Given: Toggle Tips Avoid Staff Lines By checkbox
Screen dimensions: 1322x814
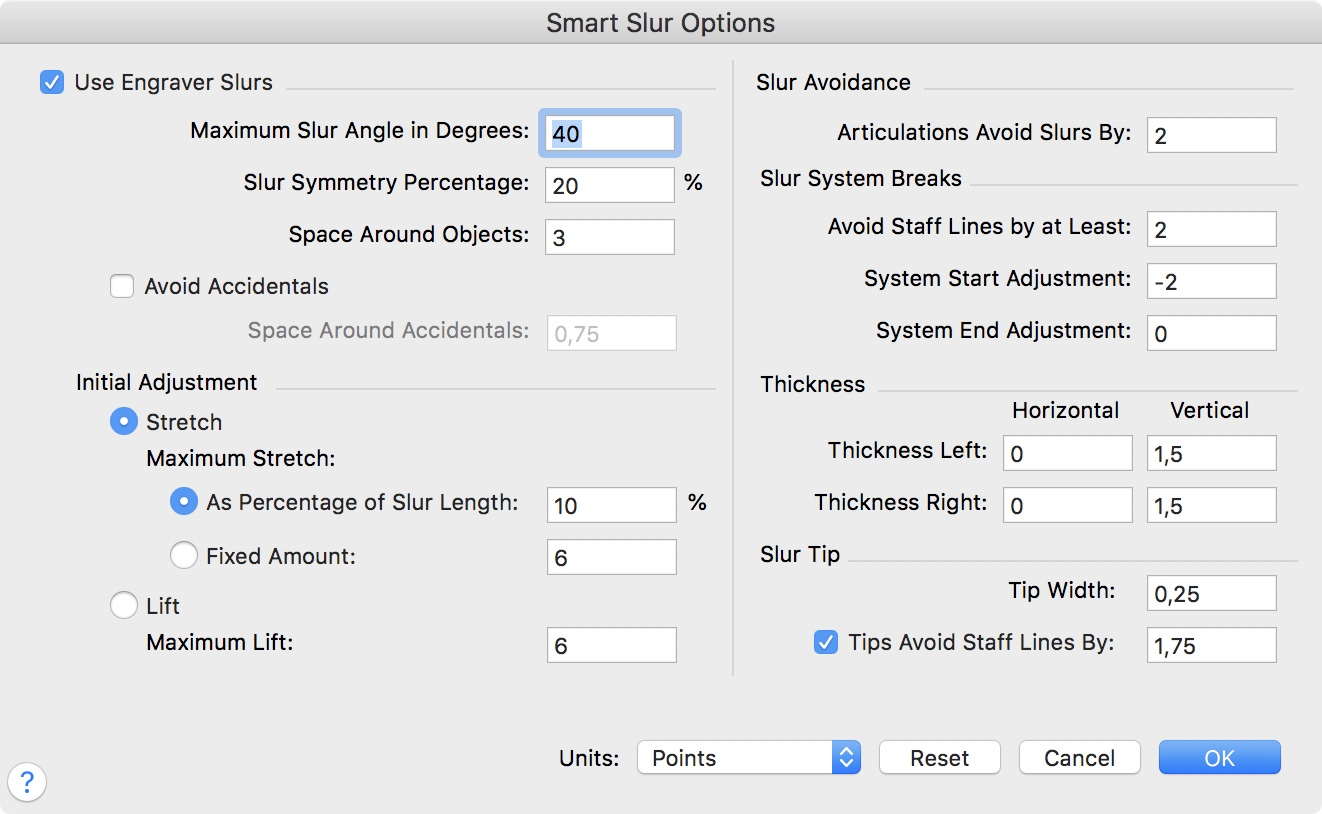Looking at the screenshot, I should (826, 643).
